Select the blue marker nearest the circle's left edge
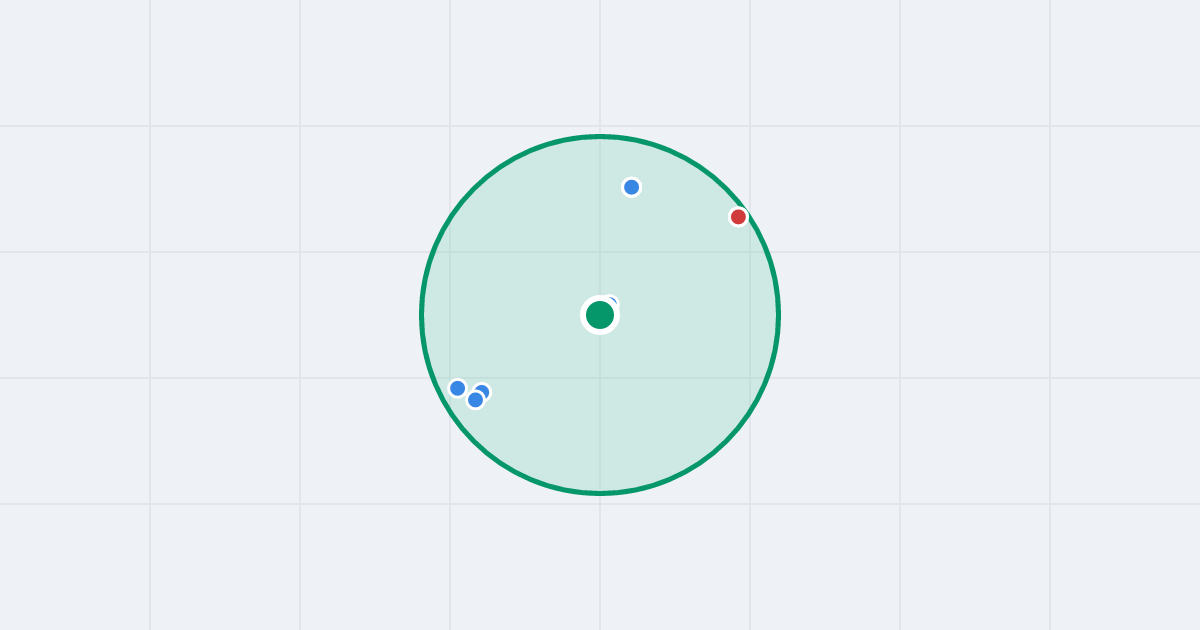 (x=458, y=388)
